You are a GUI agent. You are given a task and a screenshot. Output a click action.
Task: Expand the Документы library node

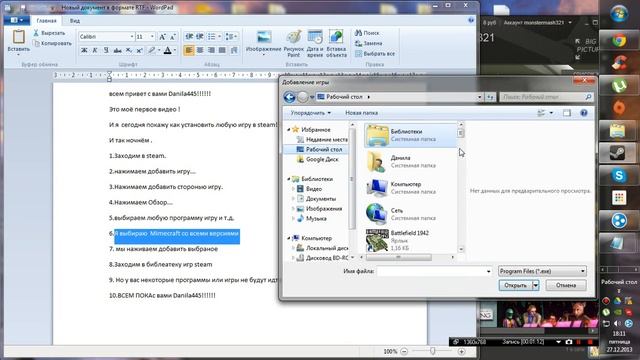pyautogui.click(x=293, y=199)
